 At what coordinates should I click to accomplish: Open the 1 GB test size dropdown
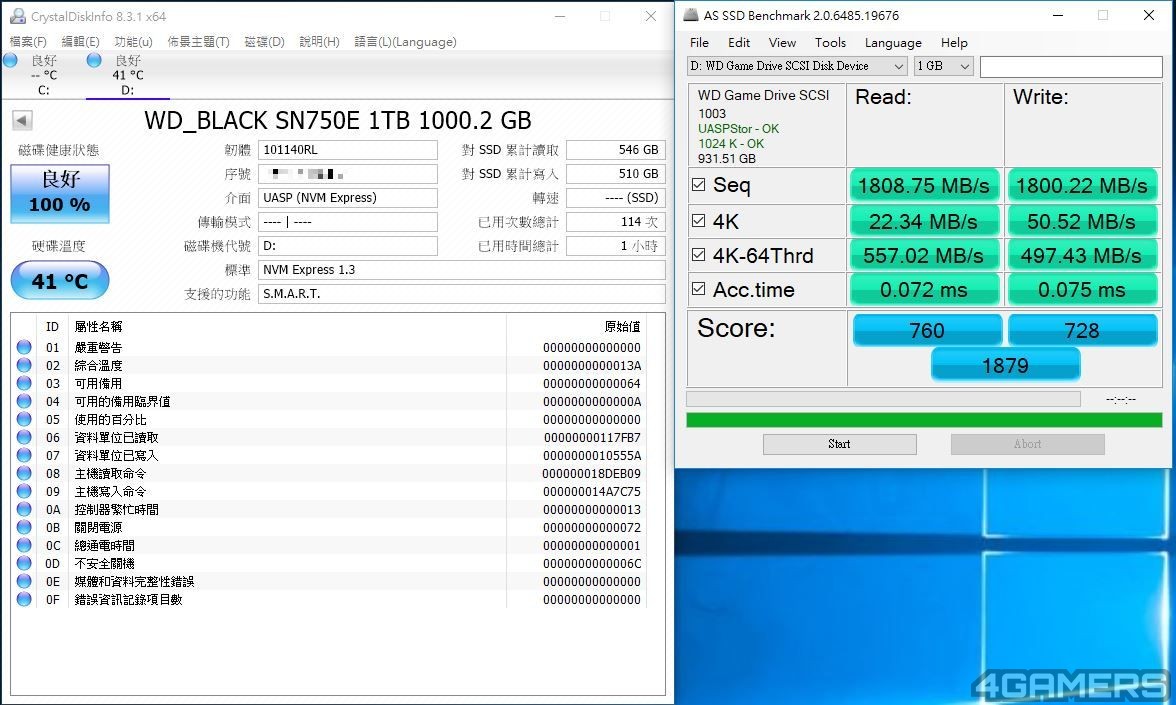944,66
